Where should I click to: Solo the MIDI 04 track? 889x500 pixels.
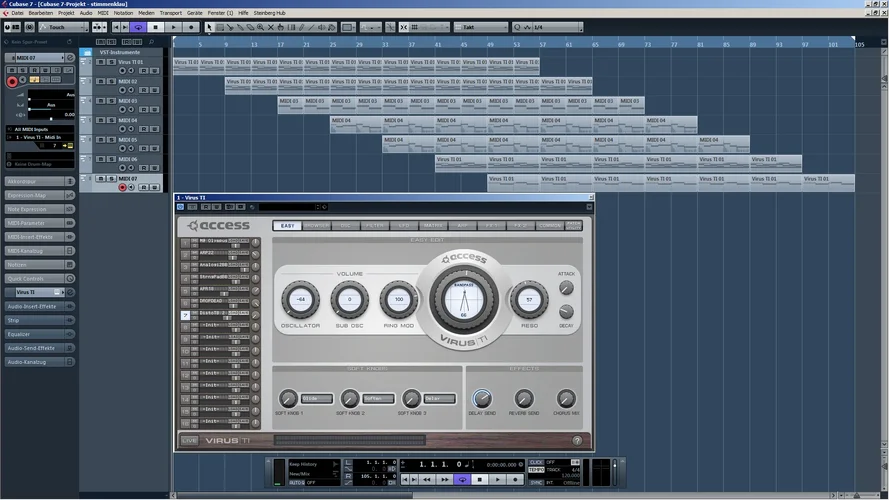pos(112,120)
